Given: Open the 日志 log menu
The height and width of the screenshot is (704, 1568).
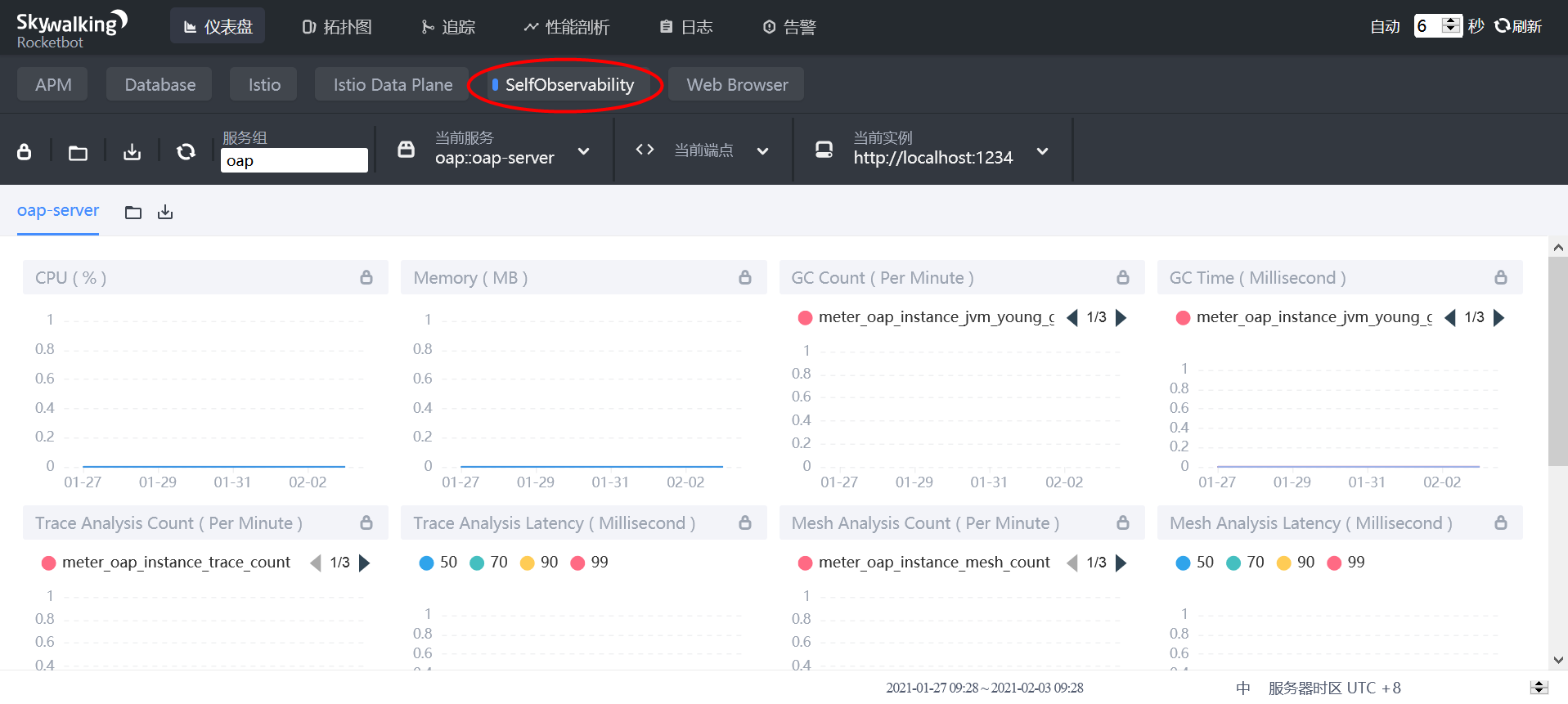Looking at the screenshot, I should point(686,27).
